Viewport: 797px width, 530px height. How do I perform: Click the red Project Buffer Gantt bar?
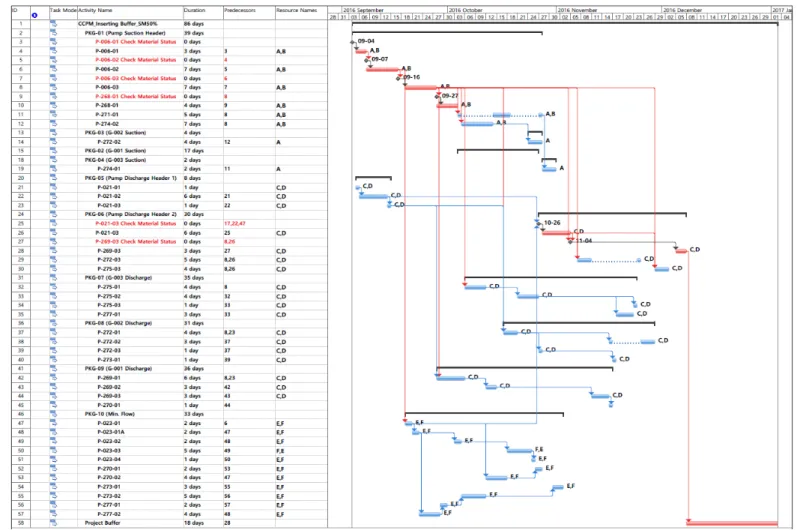(732, 523)
